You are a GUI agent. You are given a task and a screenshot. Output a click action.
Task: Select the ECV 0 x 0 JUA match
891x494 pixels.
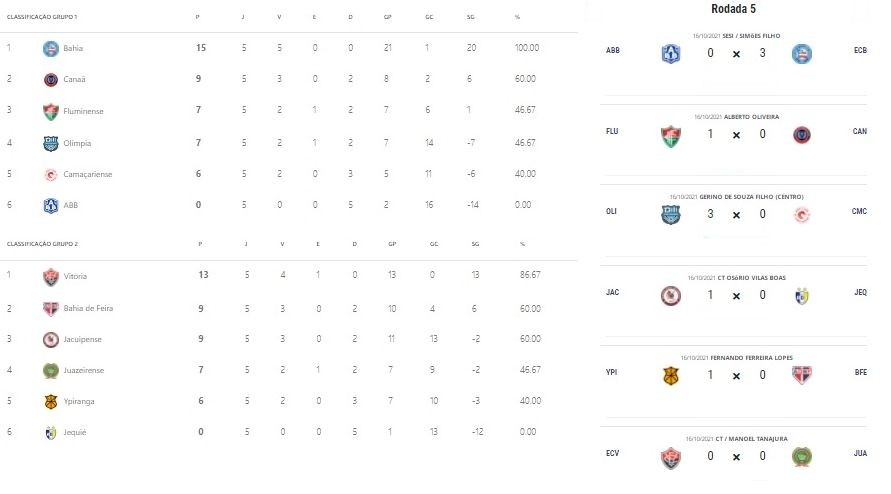734,454
